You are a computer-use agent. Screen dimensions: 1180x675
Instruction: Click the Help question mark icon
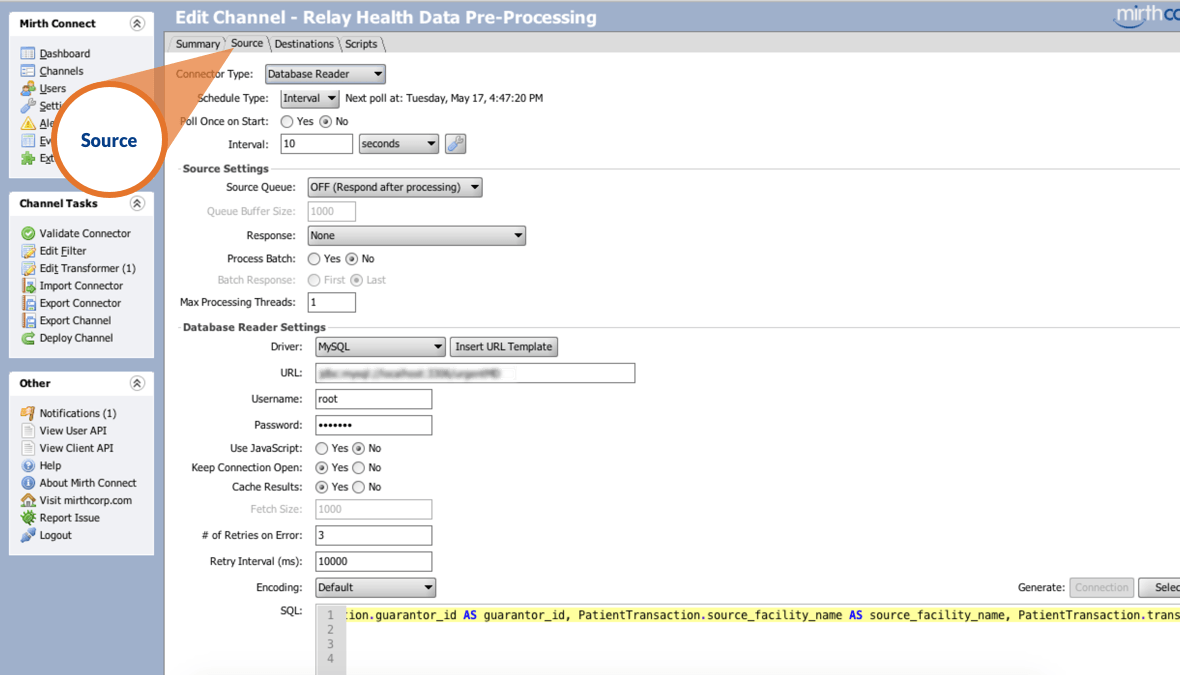click(x=28, y=465)
